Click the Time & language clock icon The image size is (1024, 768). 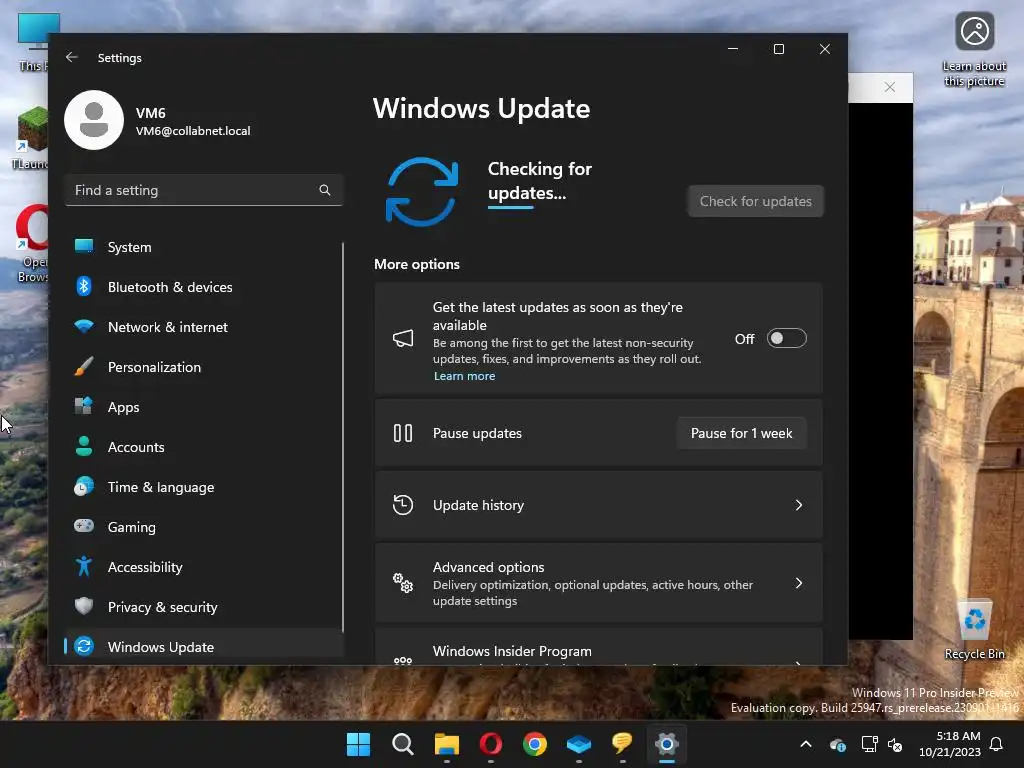(x=84, y=487)
